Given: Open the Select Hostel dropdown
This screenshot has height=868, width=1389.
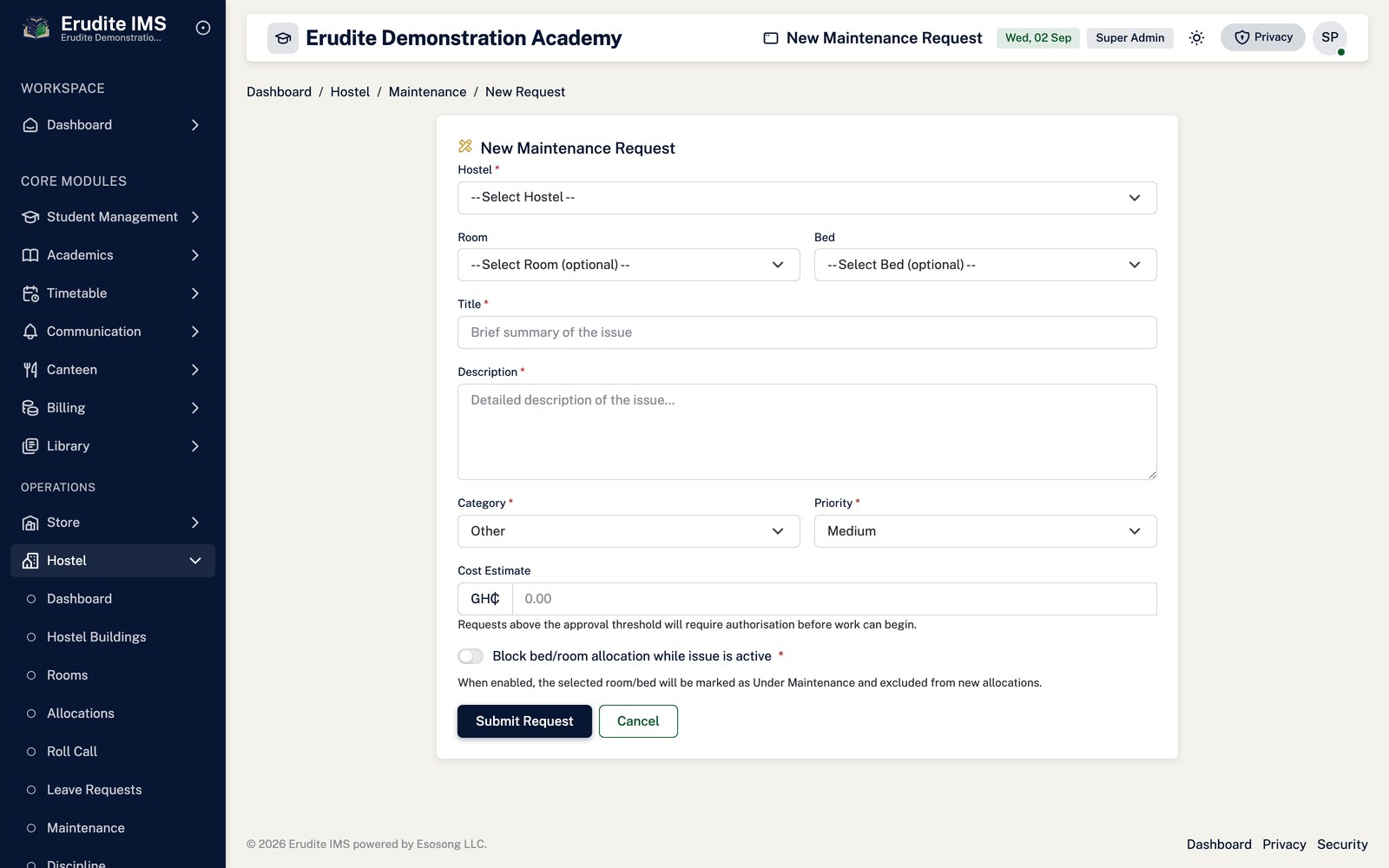Looking at the screenshot, I should 806,198.
